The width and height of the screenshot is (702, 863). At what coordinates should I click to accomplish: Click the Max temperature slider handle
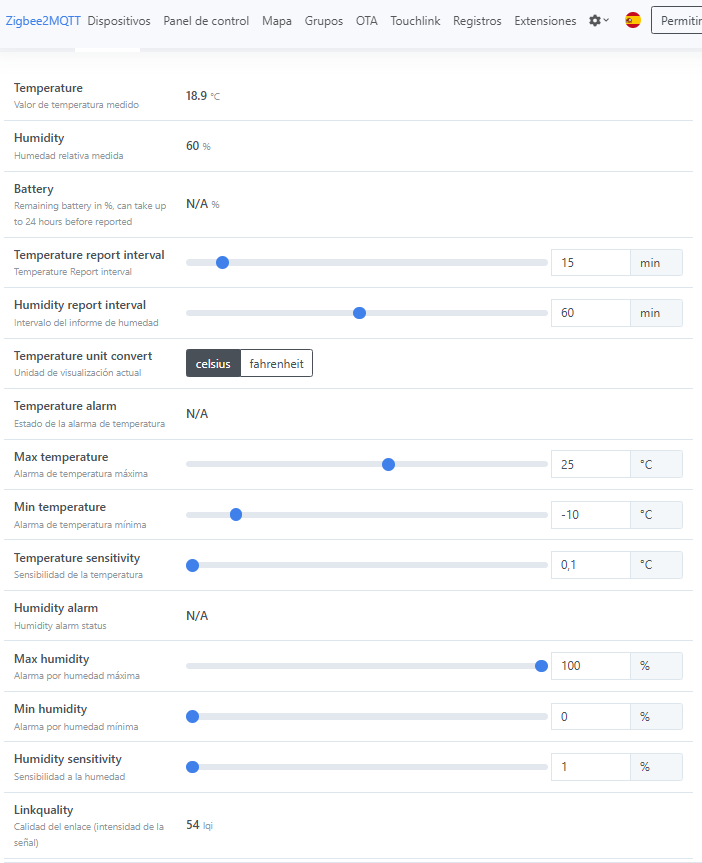389,464
